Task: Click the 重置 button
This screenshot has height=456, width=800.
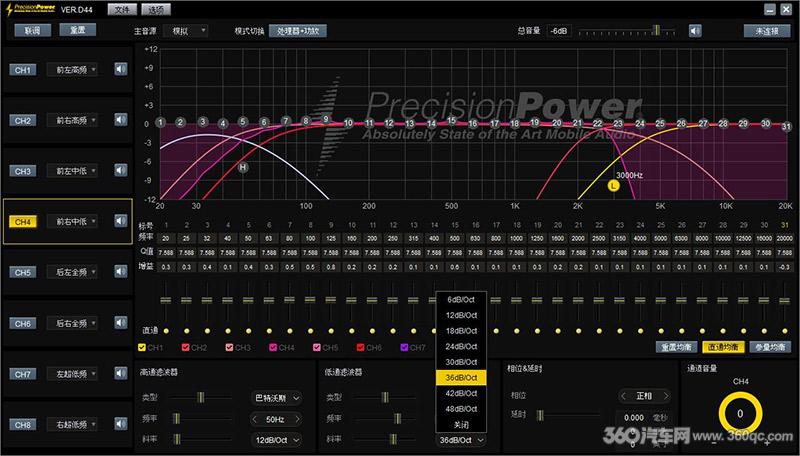Action: [x=78, y=30]
